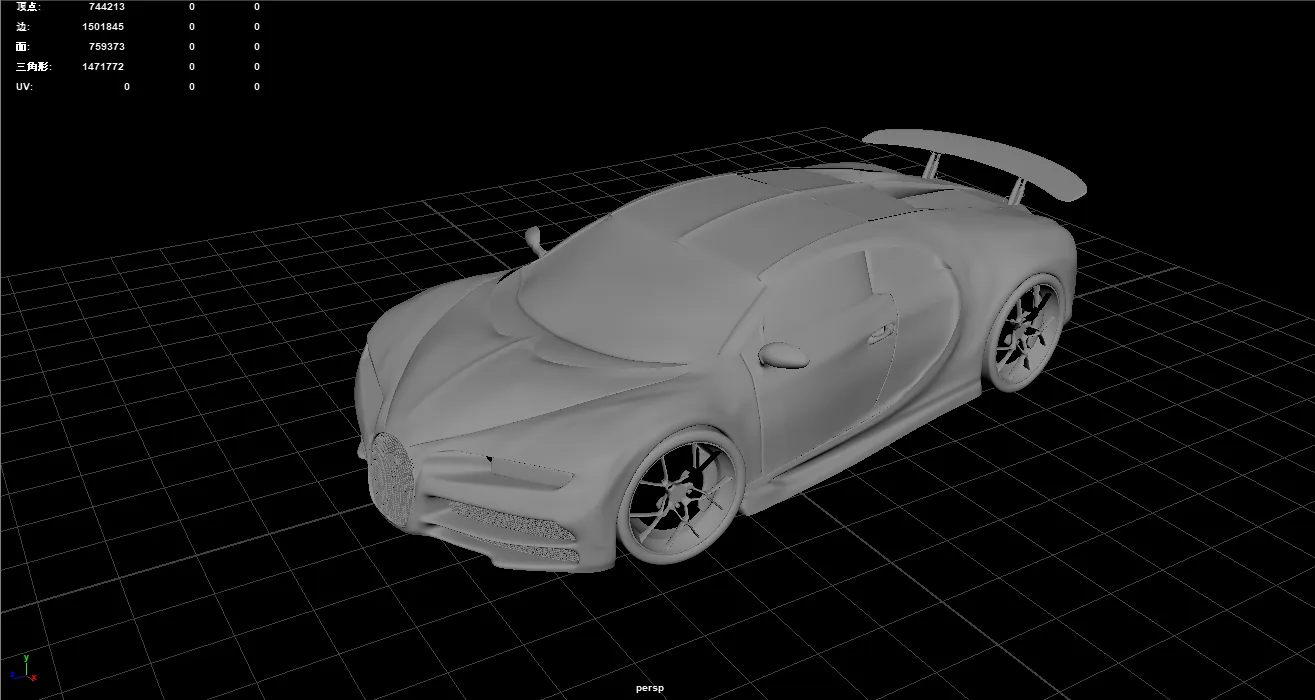Select the side mirror near the door
Screen dimensions: 1315x700
(x=780, y=354)
